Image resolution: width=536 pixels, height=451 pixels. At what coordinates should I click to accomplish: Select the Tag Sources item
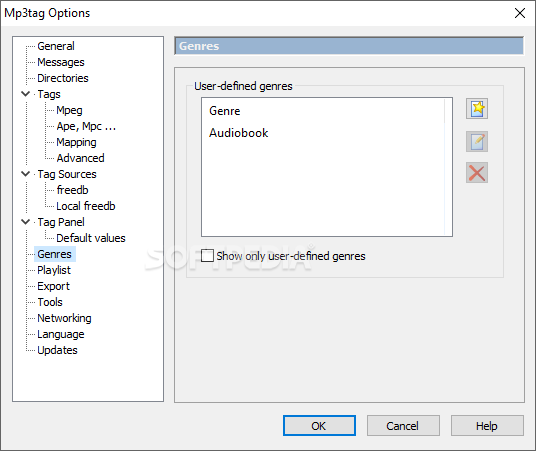tap(67, 174)
